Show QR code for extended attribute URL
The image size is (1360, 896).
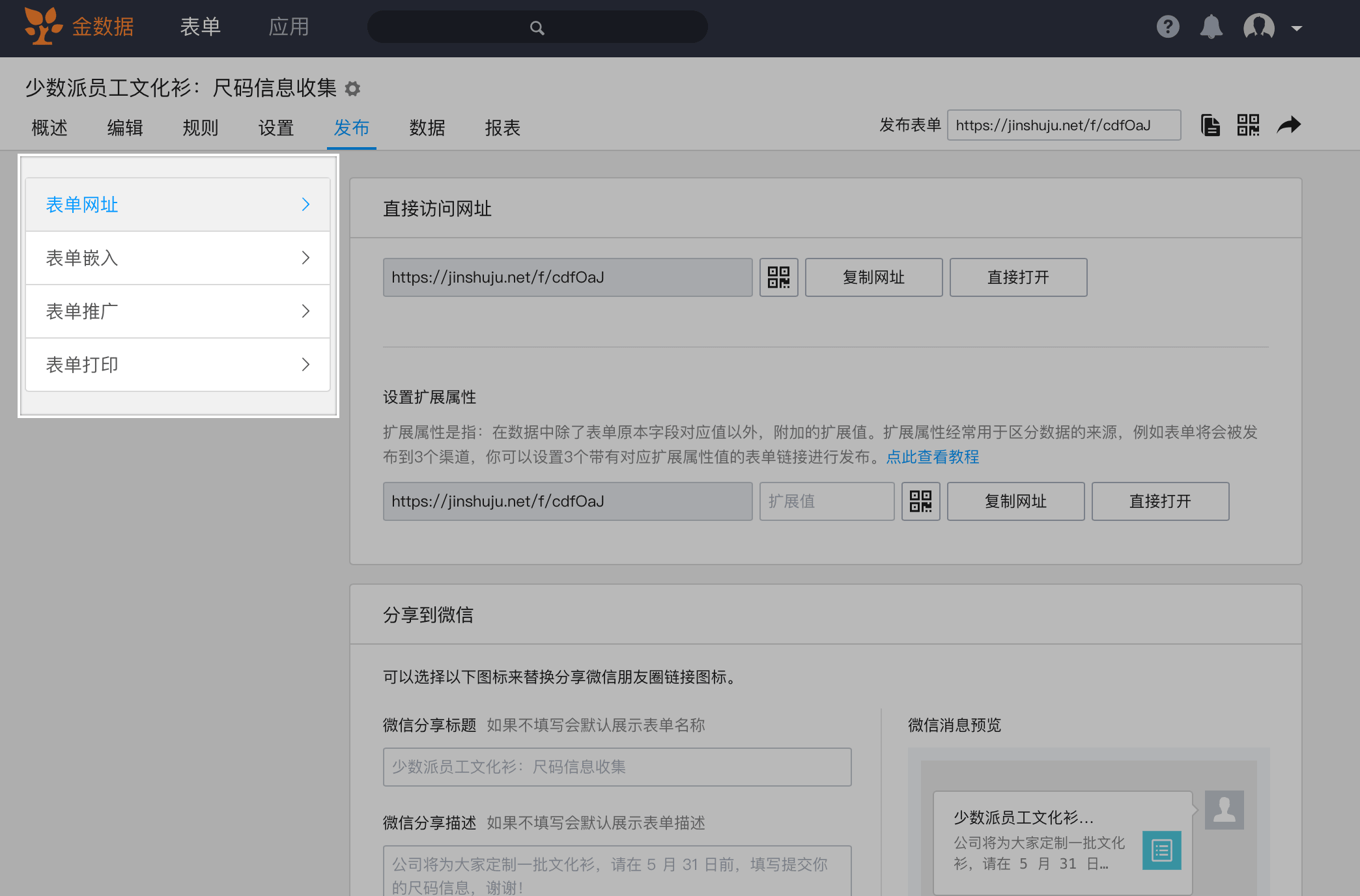point(920,501)
